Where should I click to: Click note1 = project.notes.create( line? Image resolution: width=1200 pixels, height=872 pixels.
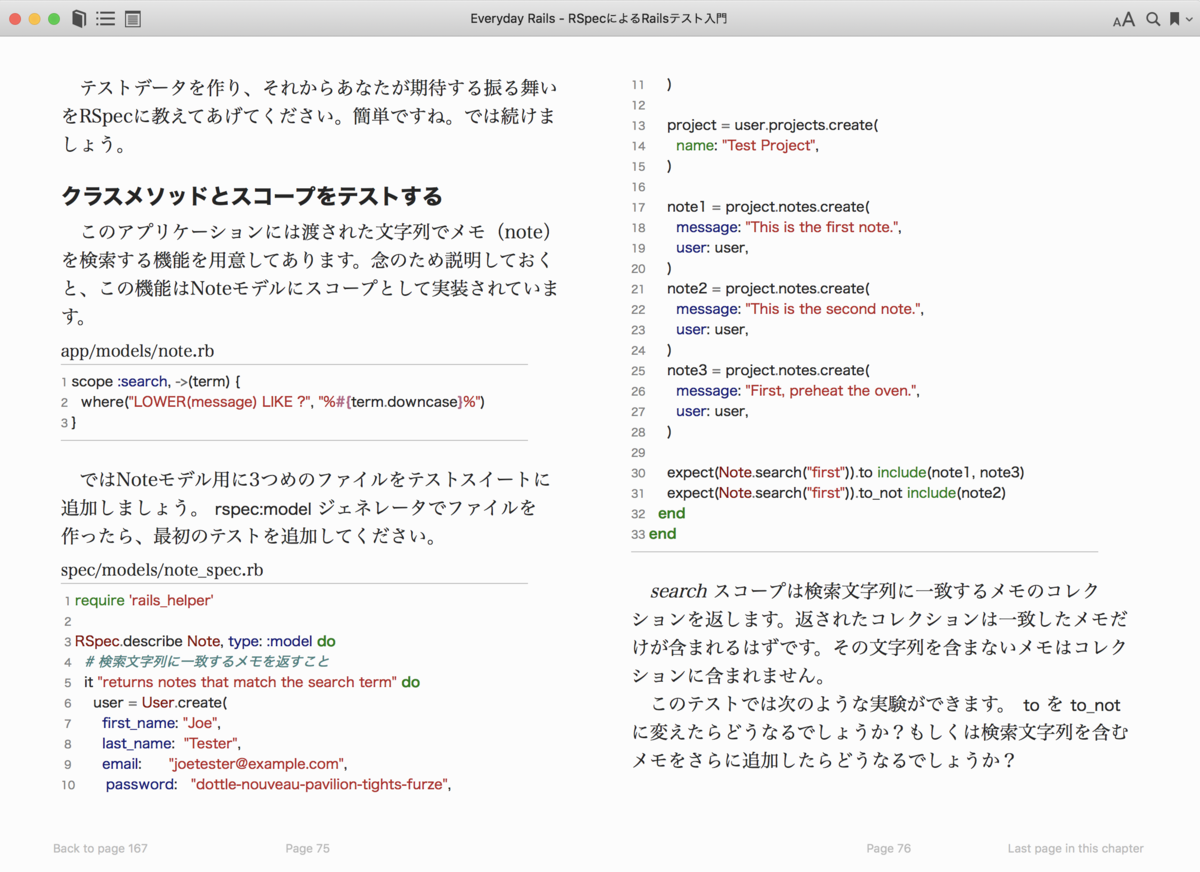[768, 207]
